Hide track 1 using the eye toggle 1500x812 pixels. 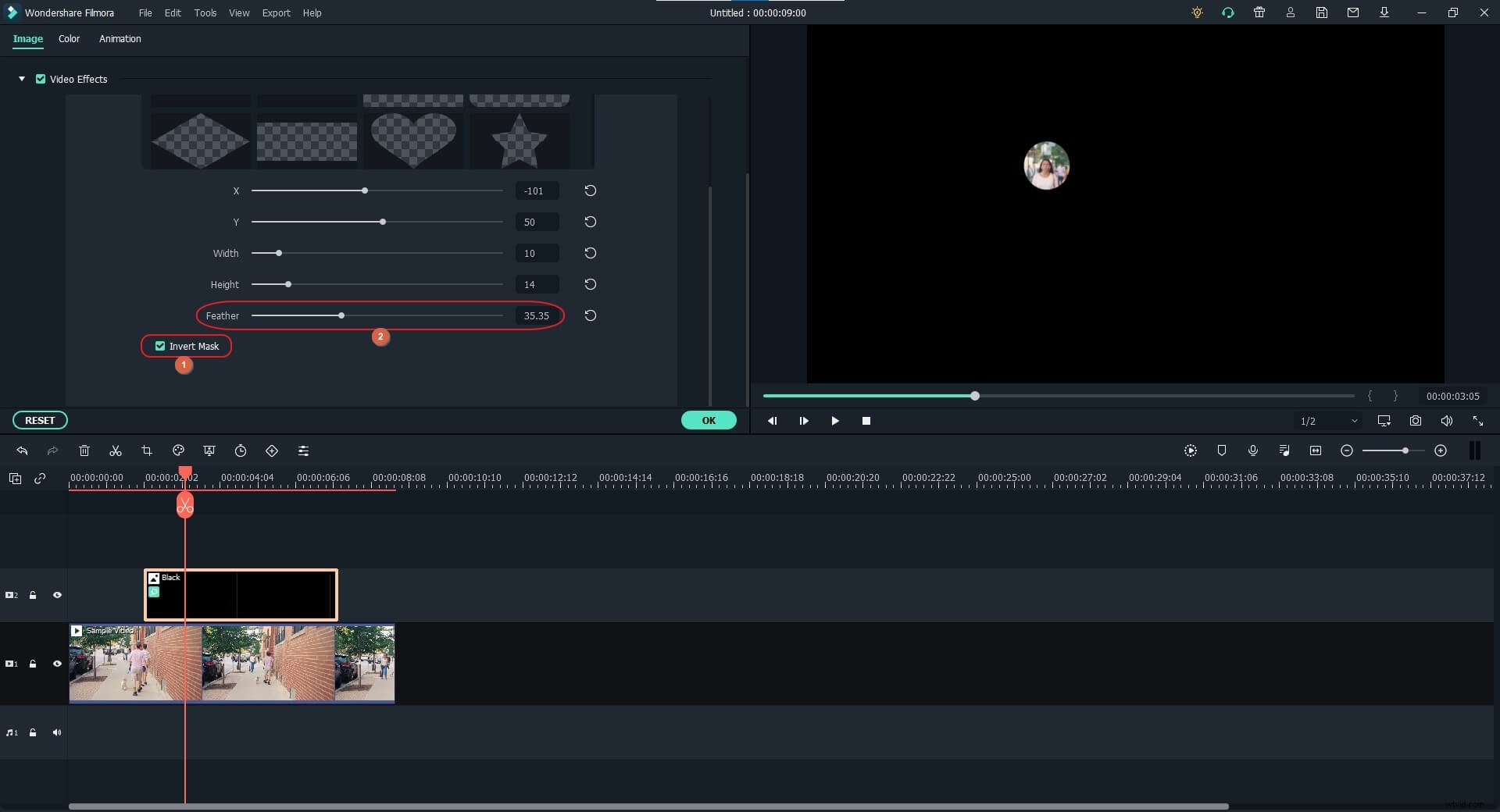[57, 664]
